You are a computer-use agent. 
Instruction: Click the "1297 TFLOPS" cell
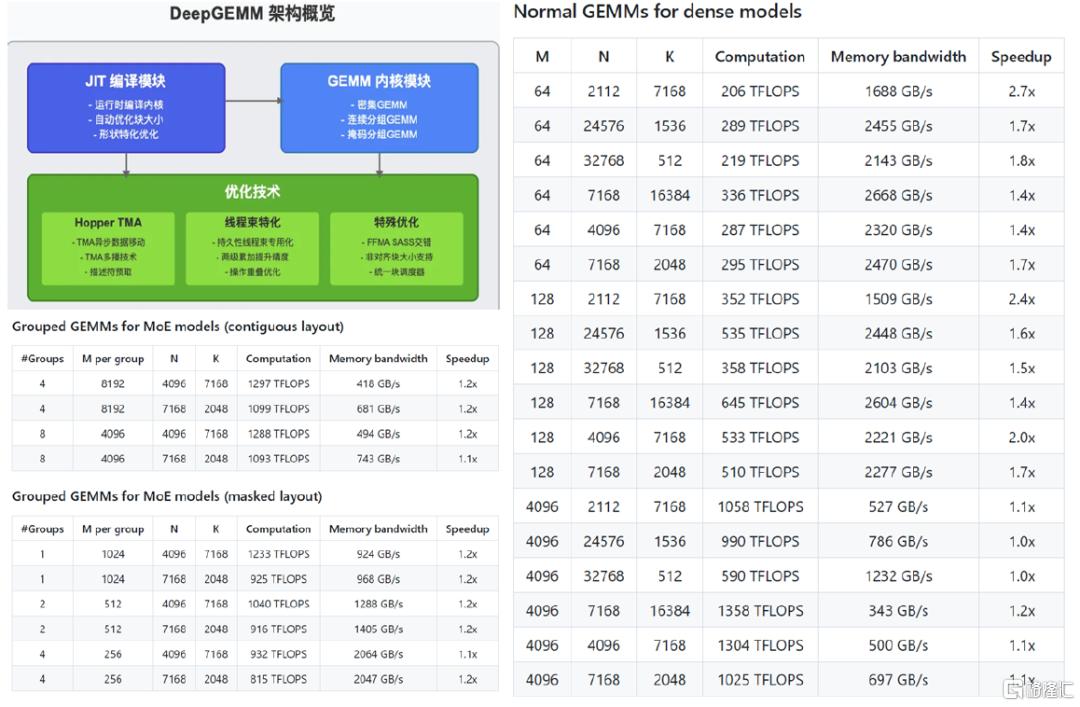278,383
